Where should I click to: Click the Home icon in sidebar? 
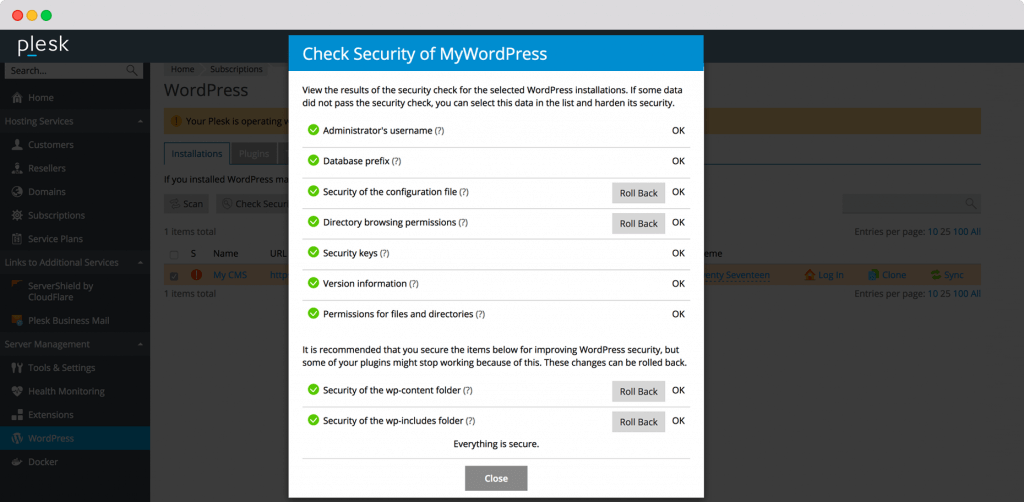tap(17, 98)
